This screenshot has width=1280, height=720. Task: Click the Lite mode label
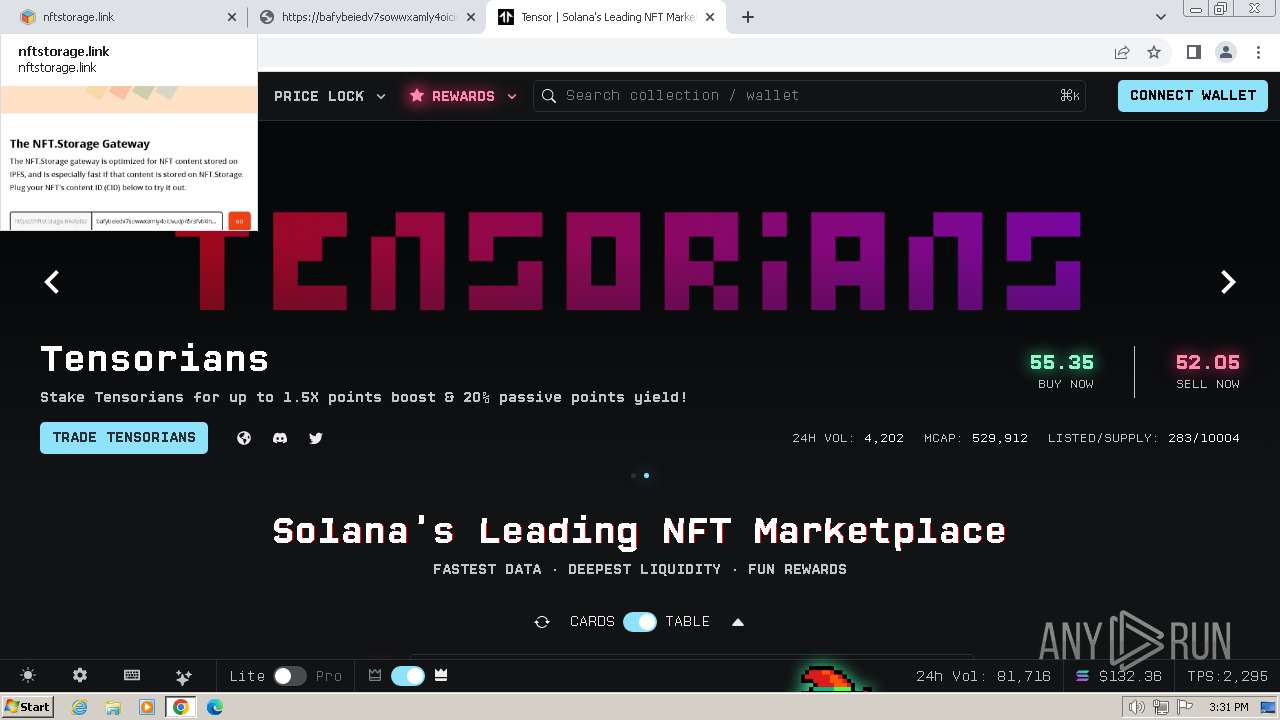[x=247, y=676]
